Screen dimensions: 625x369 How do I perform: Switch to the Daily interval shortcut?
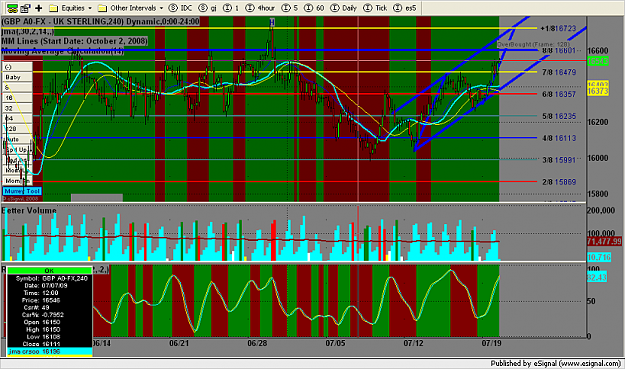344,8
